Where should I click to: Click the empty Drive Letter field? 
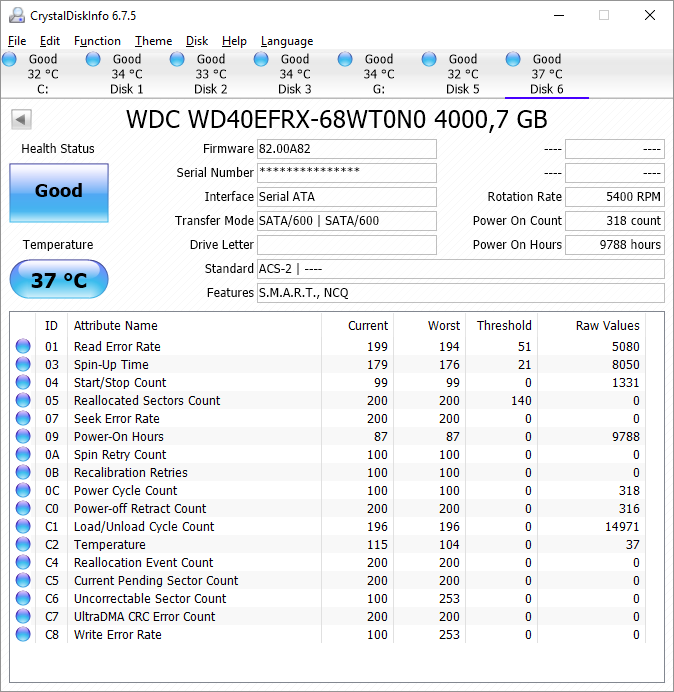(347, 244)
